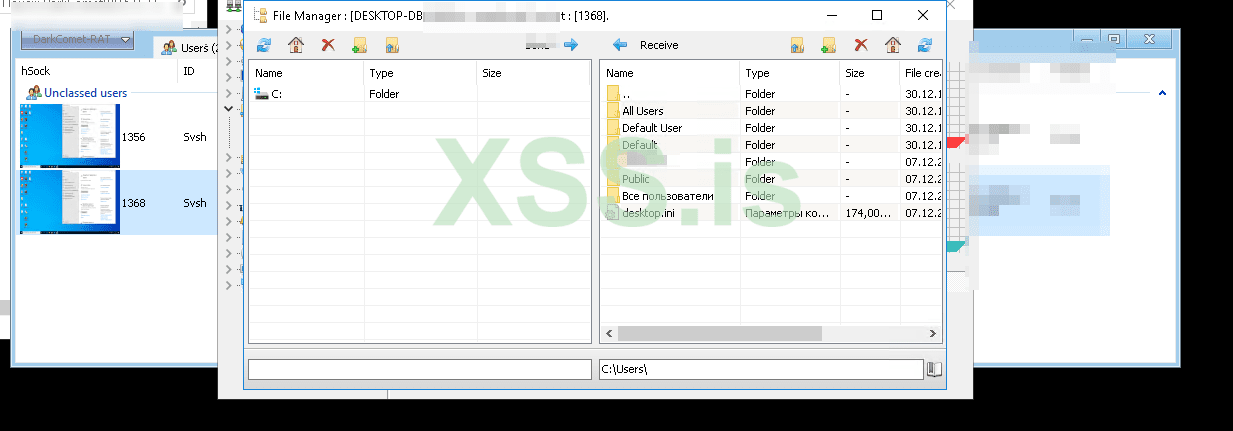This screenshot has width=1233, height=431.
Task: Sort remote pane by Name column
Action: coord(670,73)
